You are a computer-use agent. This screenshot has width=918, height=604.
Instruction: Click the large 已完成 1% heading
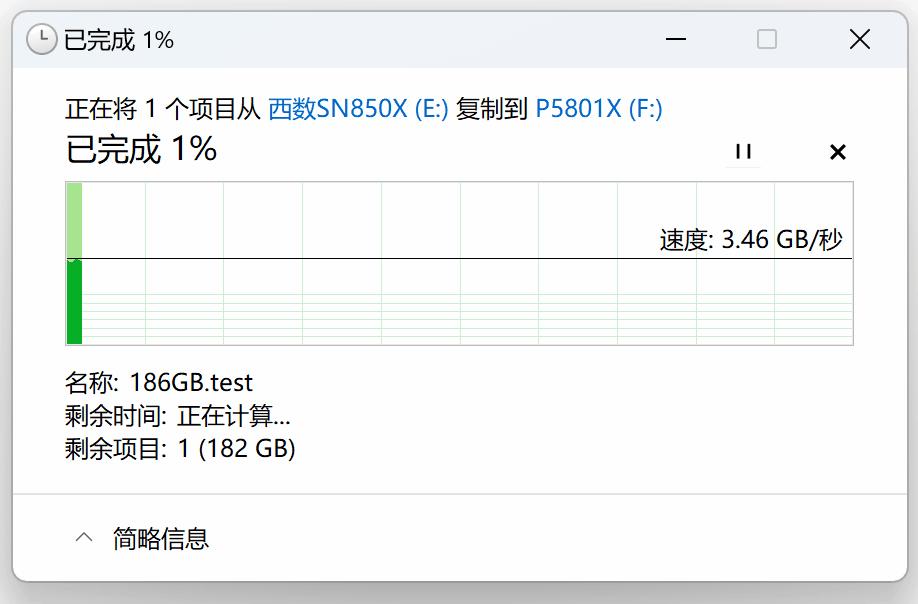(x=141, y=150)
